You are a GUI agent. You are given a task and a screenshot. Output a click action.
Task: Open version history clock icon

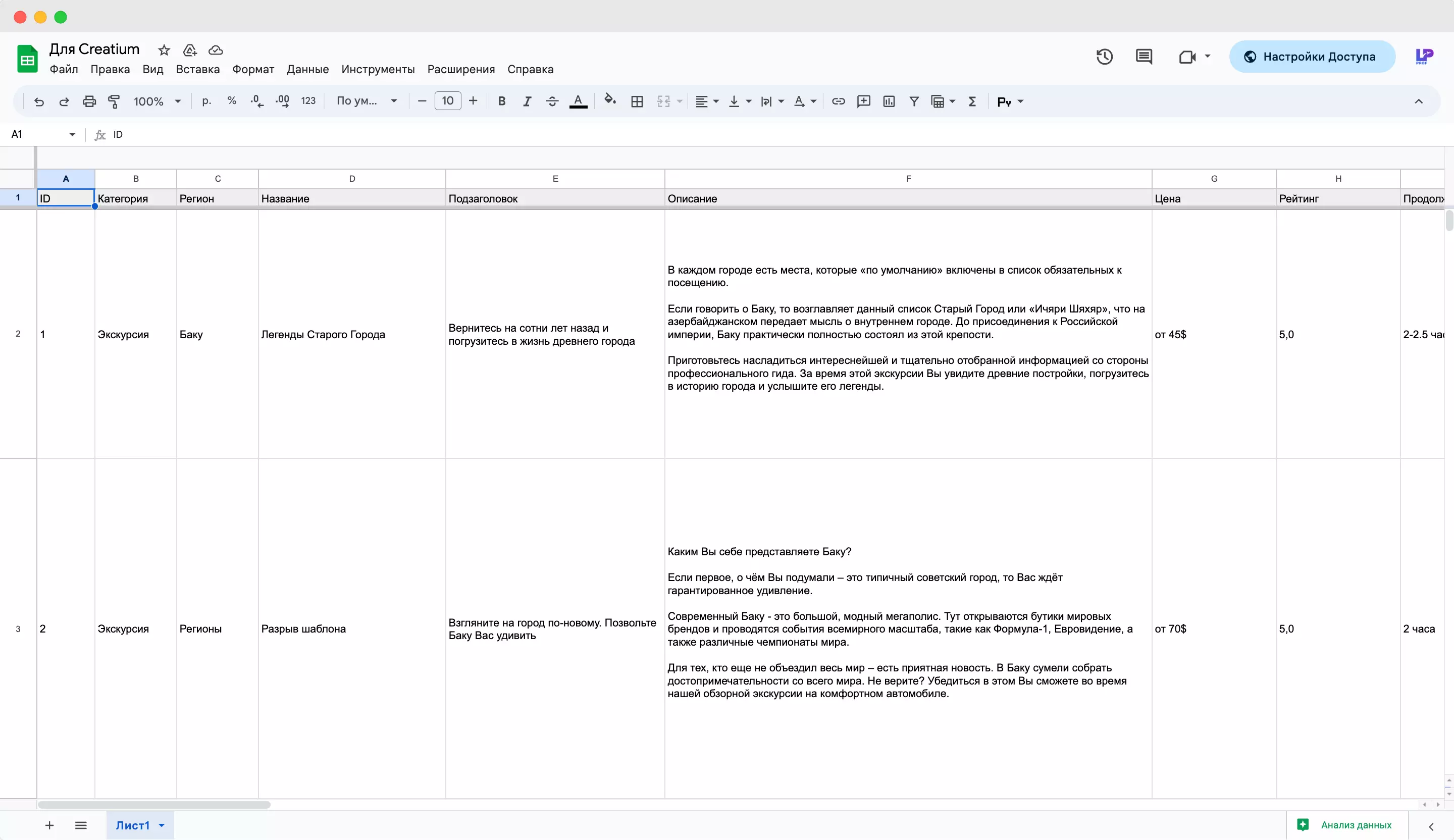[1104, 57]
